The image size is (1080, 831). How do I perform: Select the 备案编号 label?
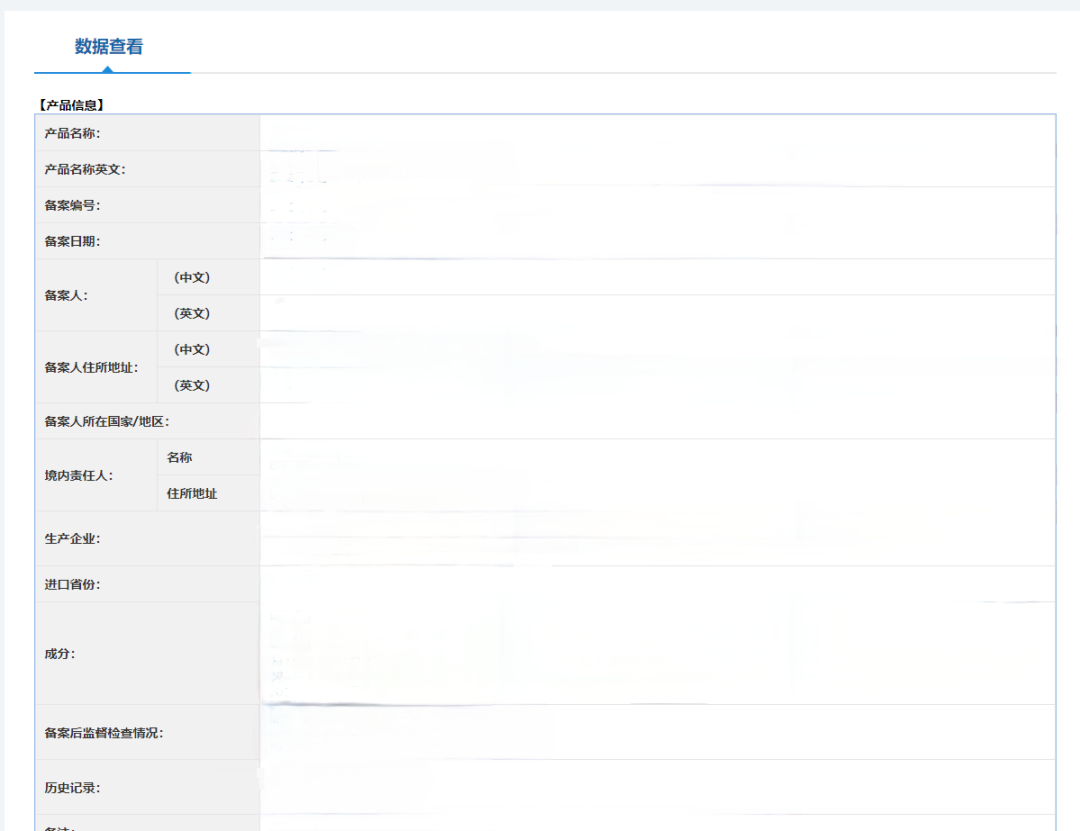(x=72, y=205)
